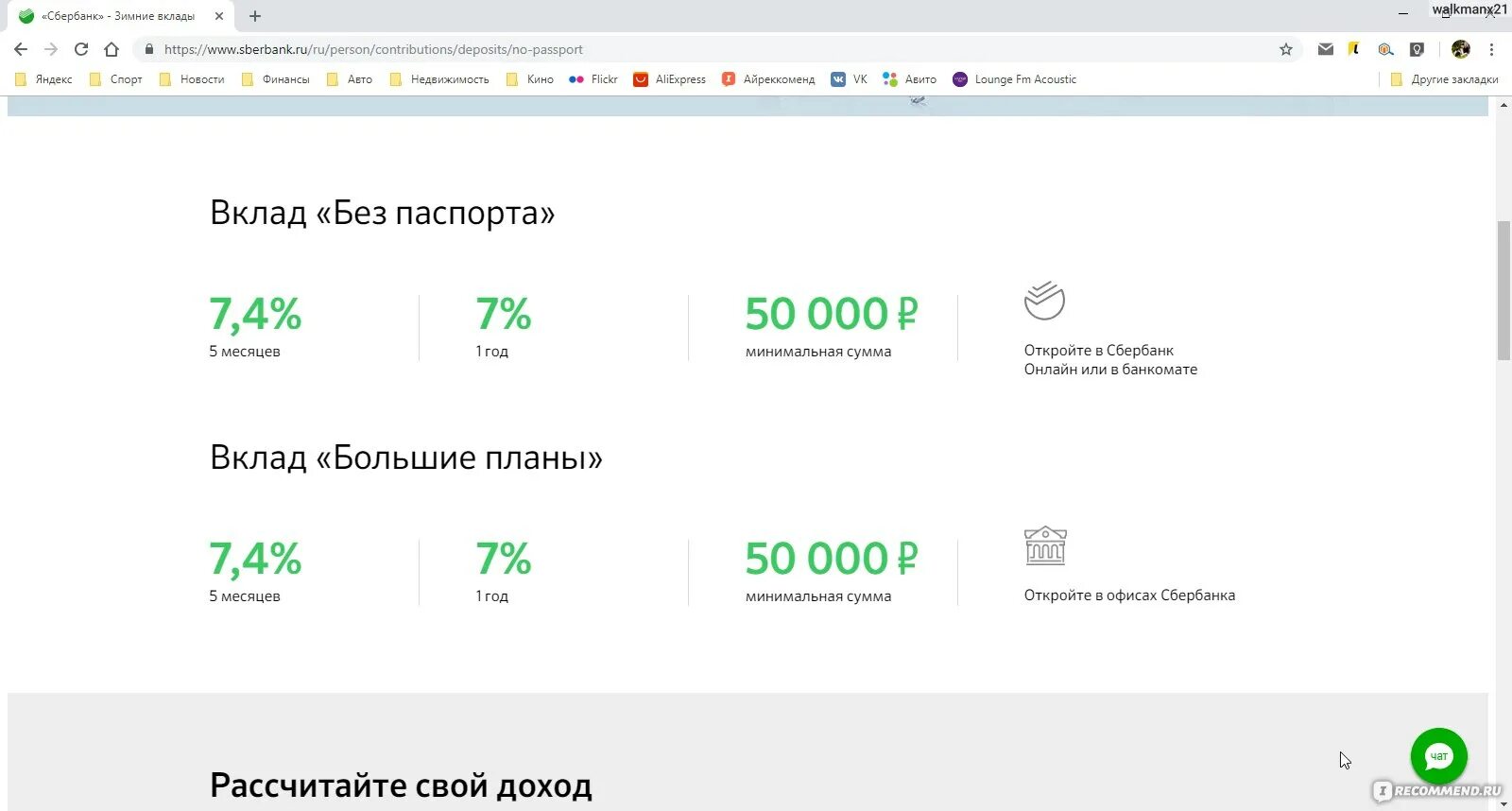The image size is (1512, 811).
Task: Open the Chrome three-dot menu
Action: (x=1491, y=49)
